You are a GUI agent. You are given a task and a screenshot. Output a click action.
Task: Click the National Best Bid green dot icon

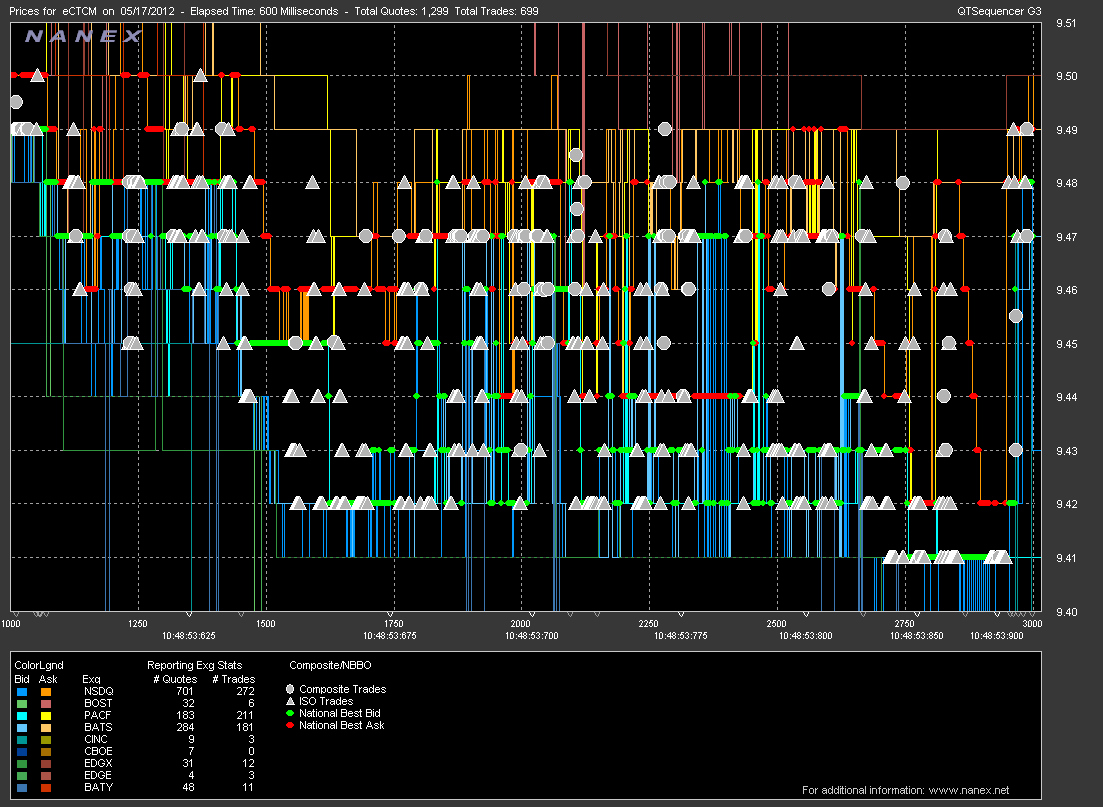290,713
